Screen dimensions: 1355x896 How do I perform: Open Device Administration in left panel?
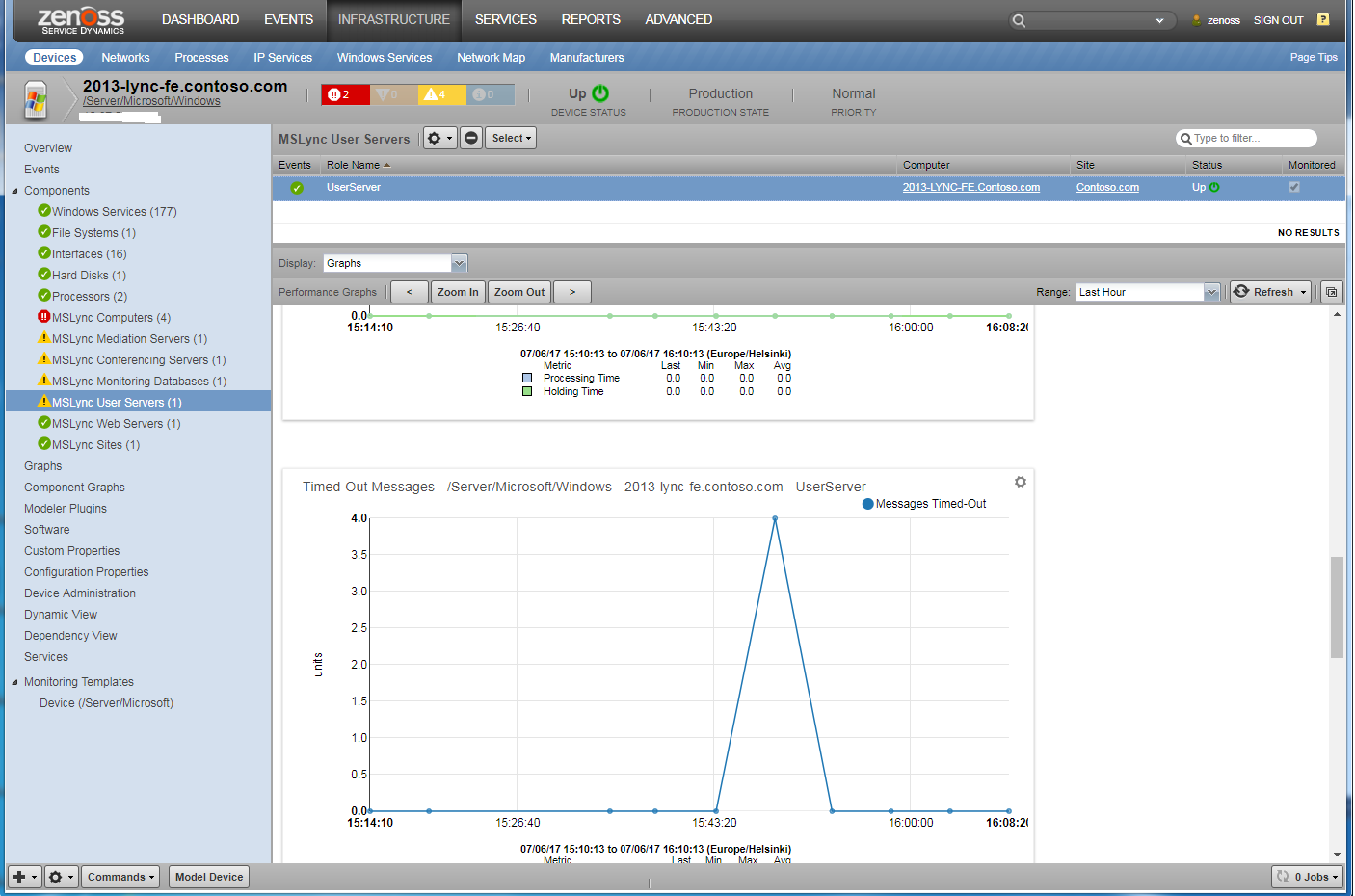[80, 593]
